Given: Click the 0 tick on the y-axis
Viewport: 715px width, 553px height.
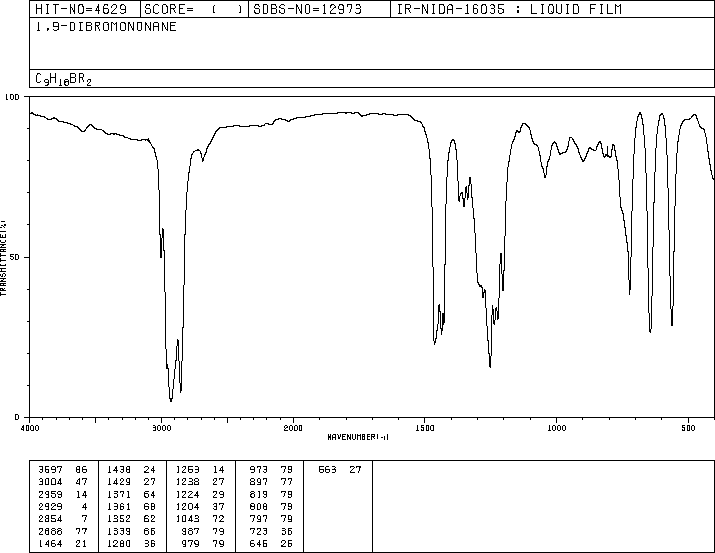Looking at the screenshot, I should coord(17,417).
